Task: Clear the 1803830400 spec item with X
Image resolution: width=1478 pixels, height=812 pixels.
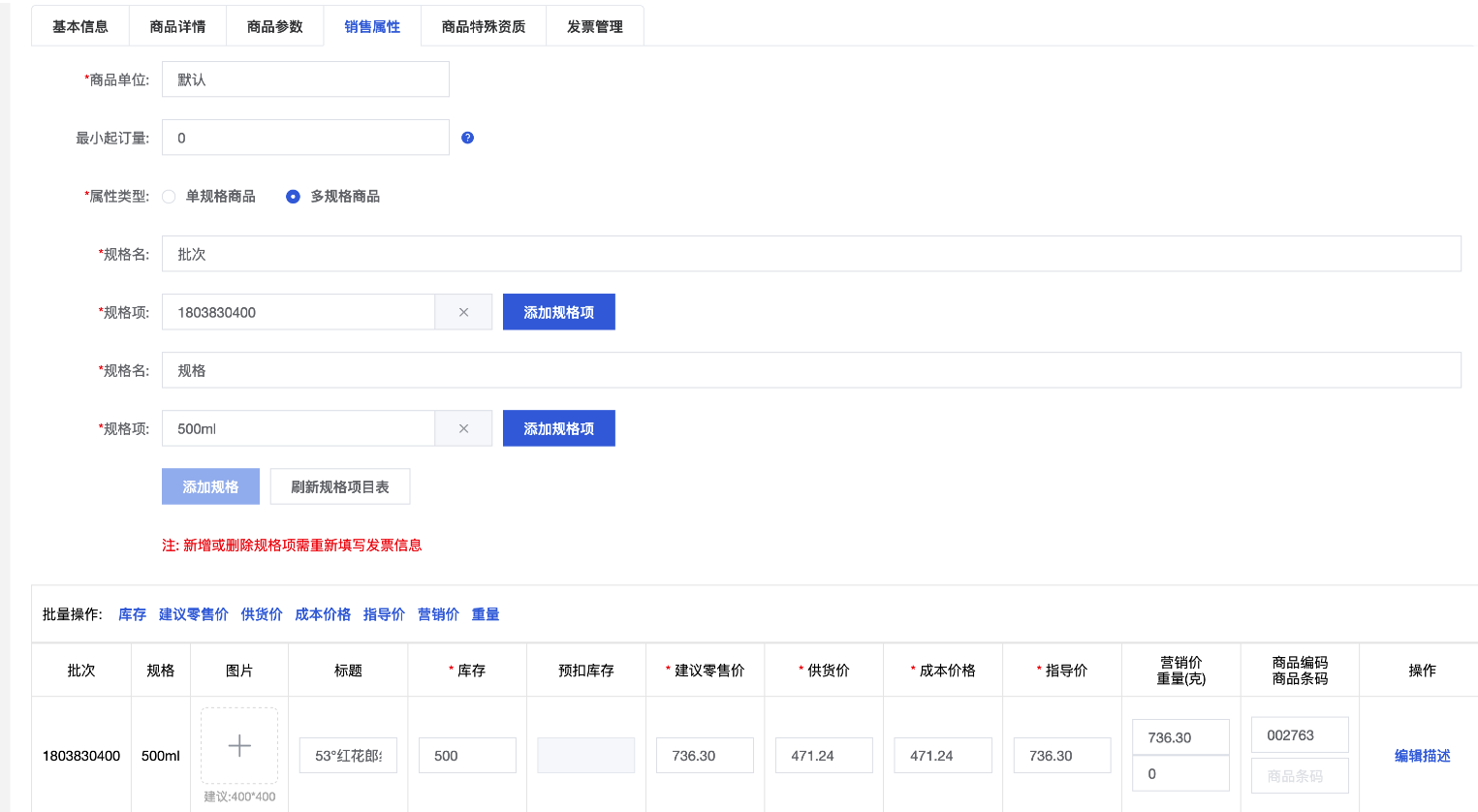Action: point(463,312)
